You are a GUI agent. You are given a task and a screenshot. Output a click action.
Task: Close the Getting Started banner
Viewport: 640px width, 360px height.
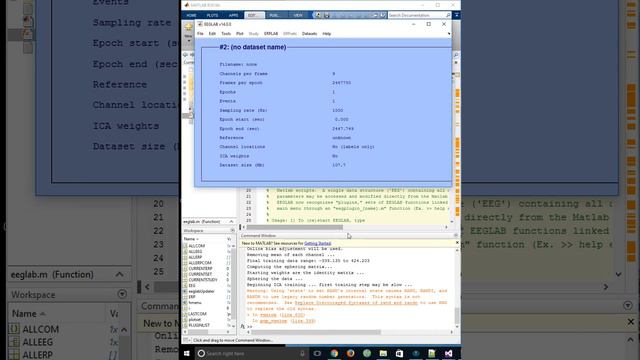457,243
